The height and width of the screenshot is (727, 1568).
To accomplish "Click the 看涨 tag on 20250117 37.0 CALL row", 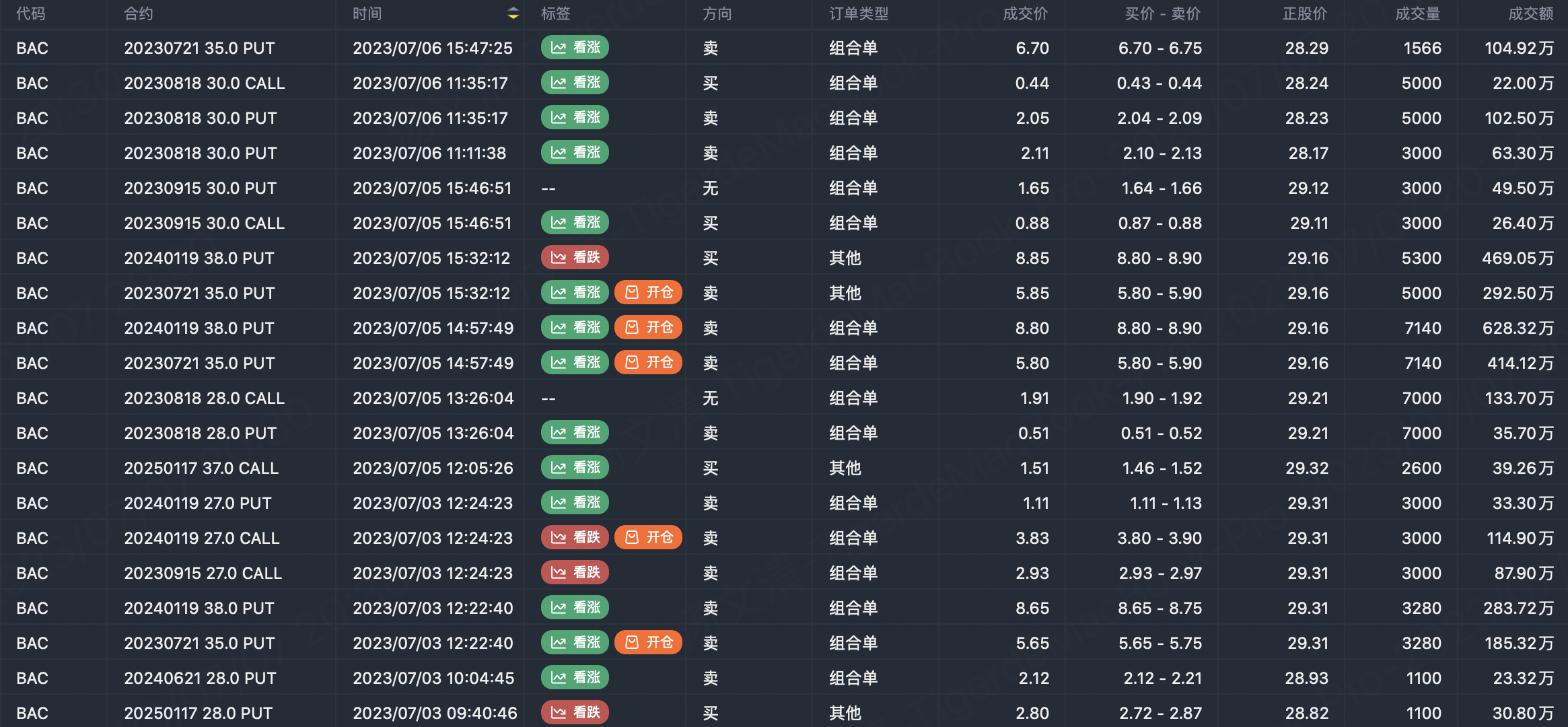I will click(x=575, y=468).
